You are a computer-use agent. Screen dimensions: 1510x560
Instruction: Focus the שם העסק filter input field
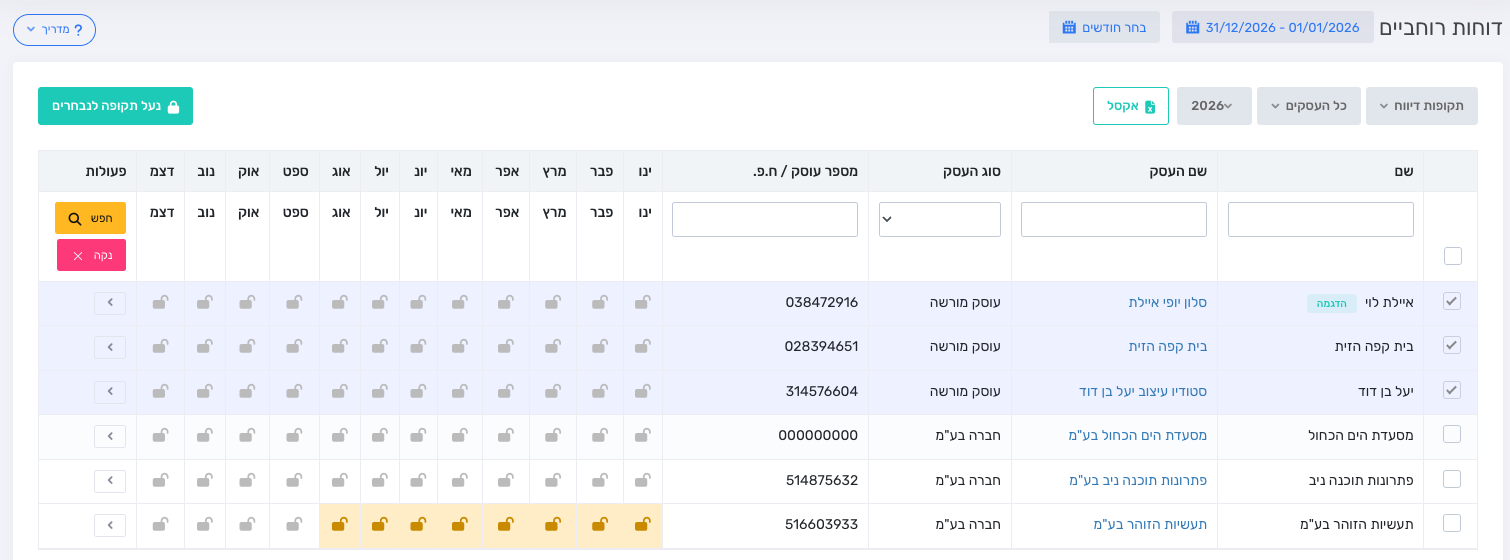1114,220
